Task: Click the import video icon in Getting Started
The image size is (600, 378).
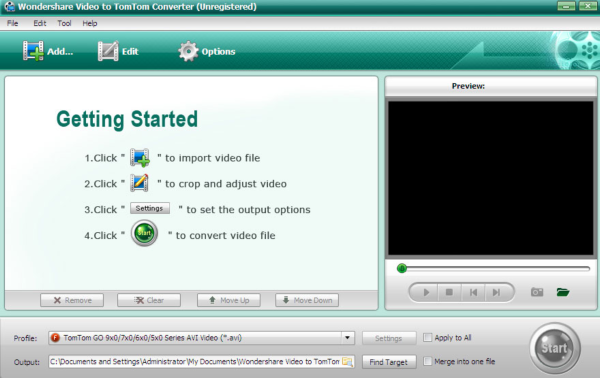Action: point(140,157)
